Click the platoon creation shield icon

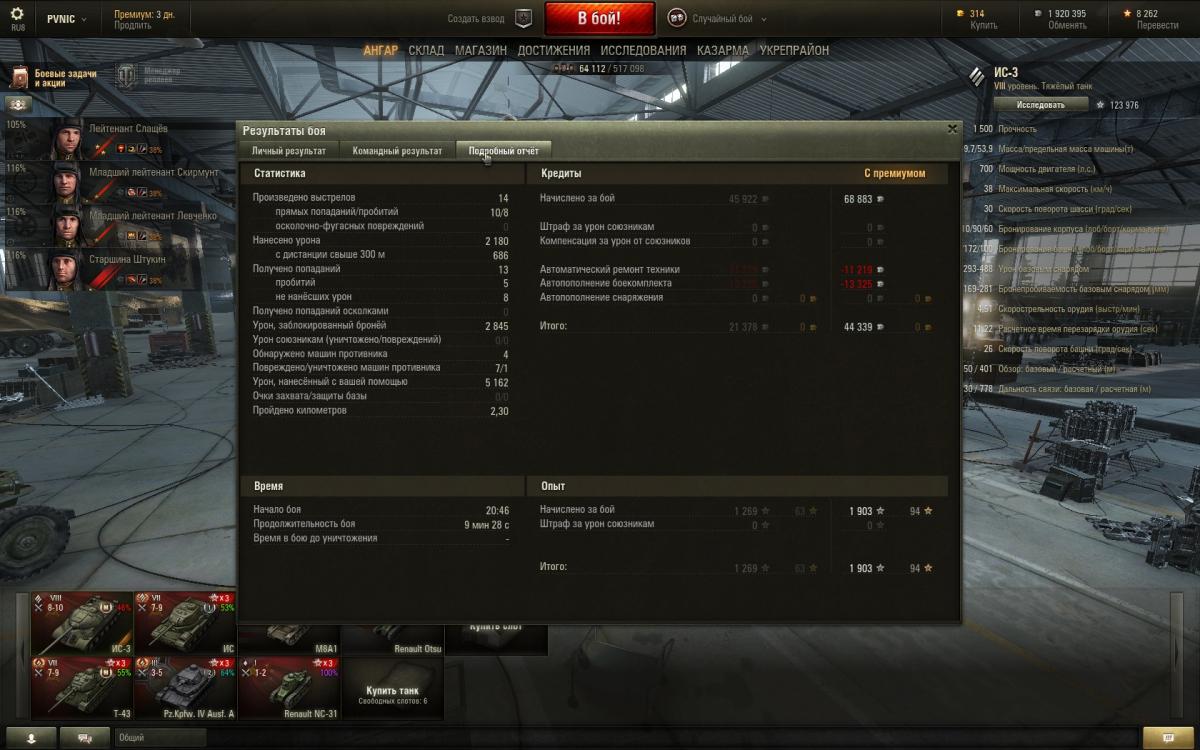(x=524, y=18)
